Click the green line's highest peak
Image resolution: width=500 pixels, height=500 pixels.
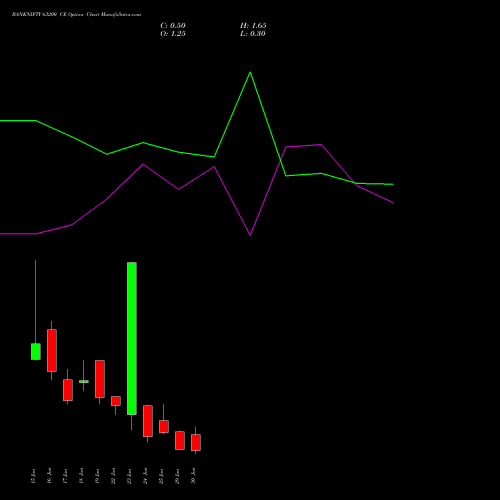tap(250, 72)
